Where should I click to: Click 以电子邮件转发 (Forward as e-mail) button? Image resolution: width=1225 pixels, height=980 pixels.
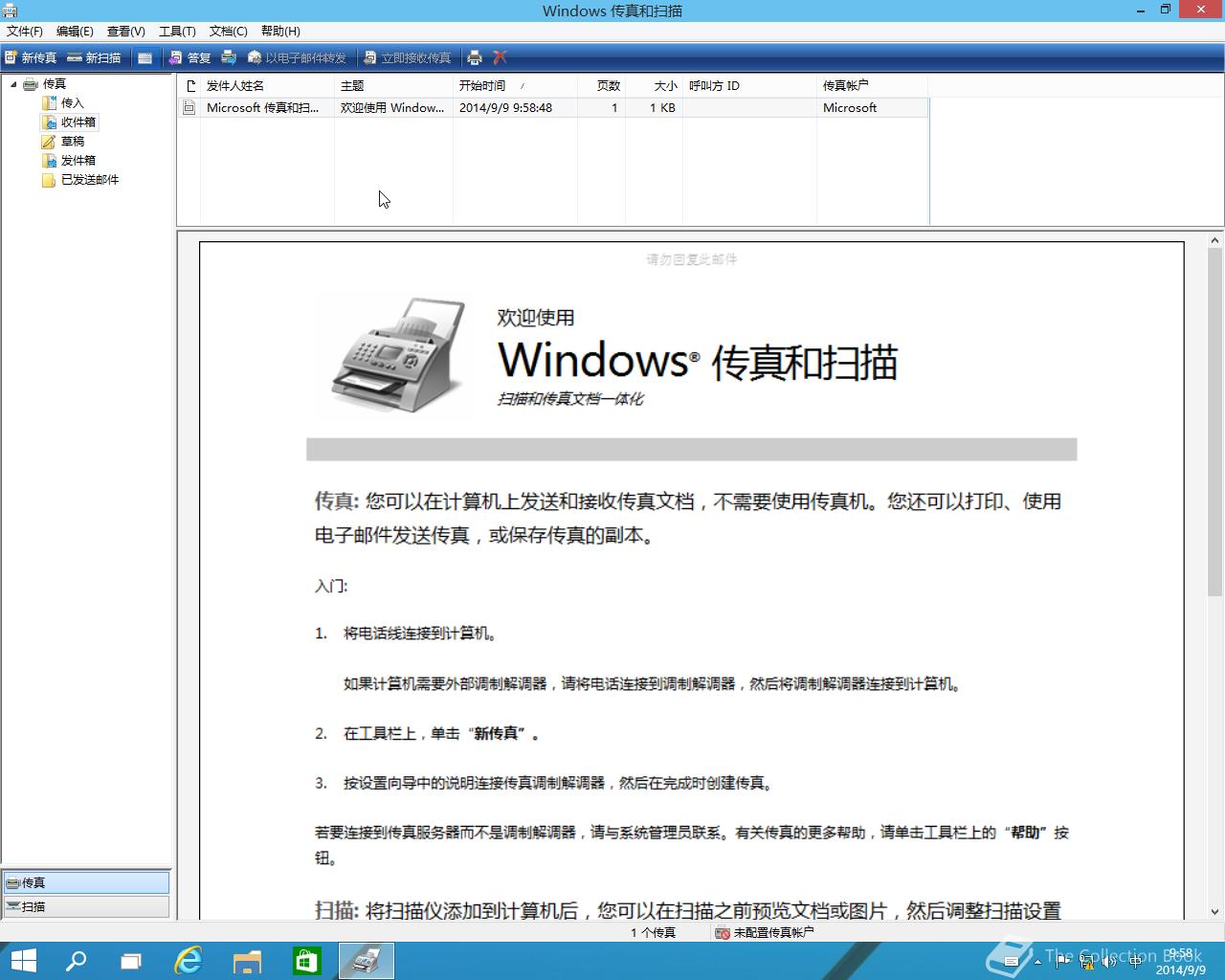point(297,57)
